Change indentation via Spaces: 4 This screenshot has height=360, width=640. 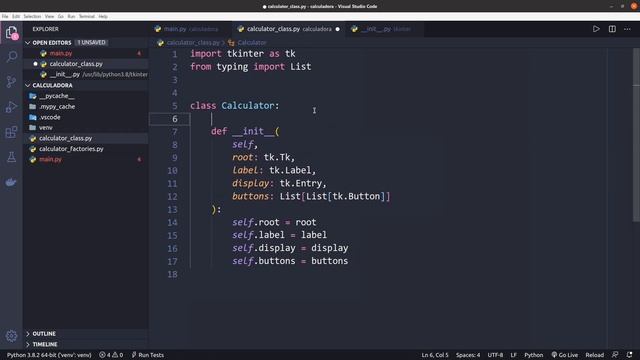point(468,355)
